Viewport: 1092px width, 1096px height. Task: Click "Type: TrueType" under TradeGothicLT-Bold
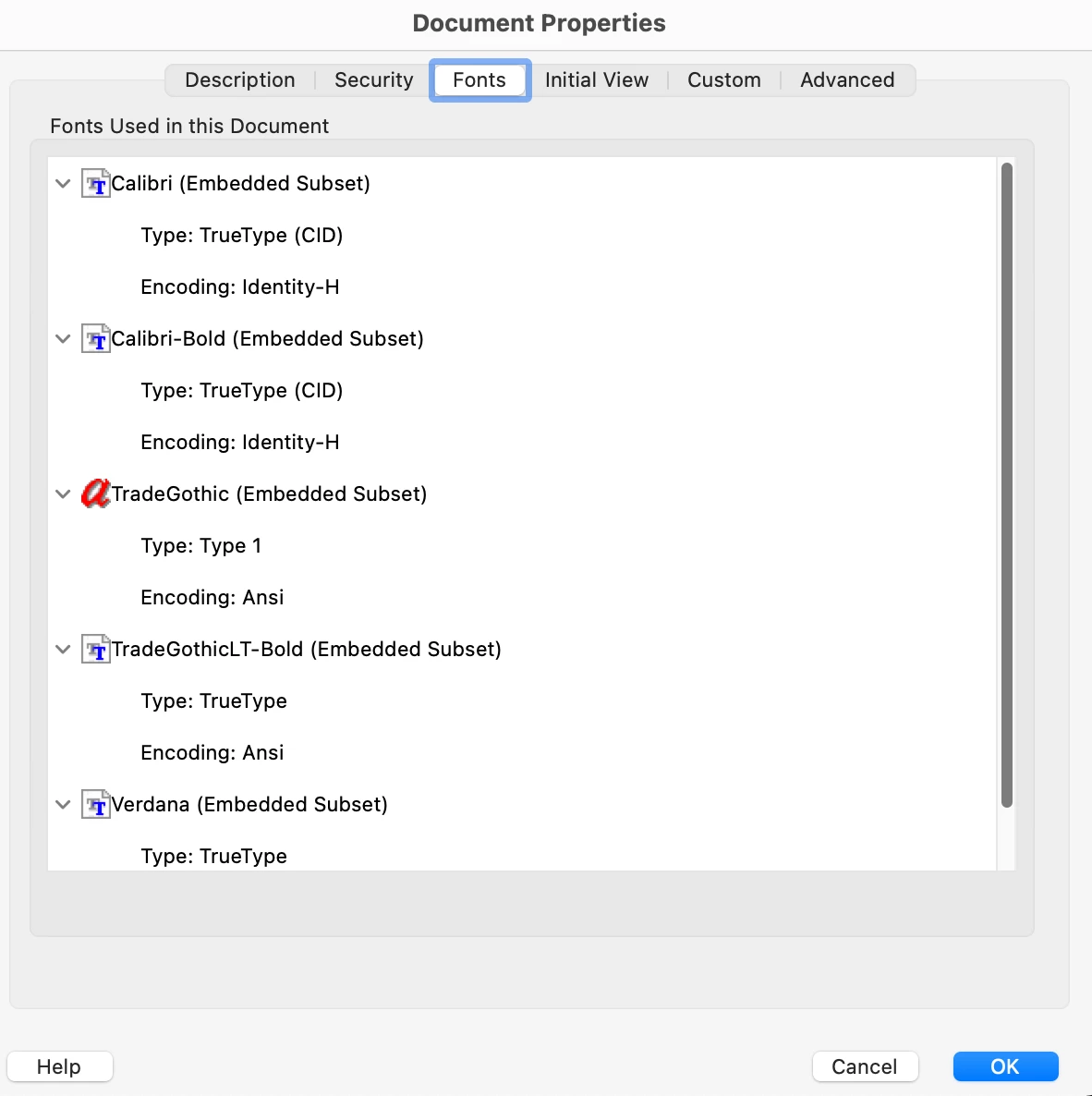click(x=213, y=700)
